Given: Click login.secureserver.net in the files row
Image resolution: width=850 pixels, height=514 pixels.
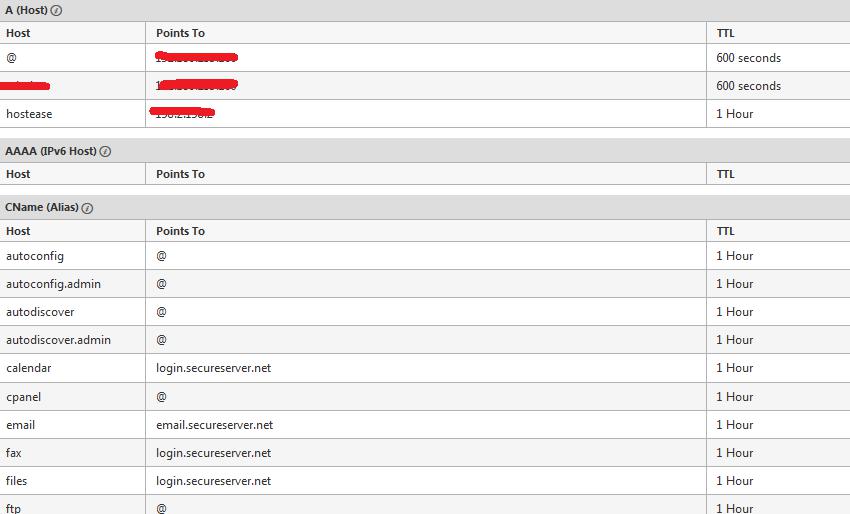Looking at the screenshot, I should pos(214,481).
